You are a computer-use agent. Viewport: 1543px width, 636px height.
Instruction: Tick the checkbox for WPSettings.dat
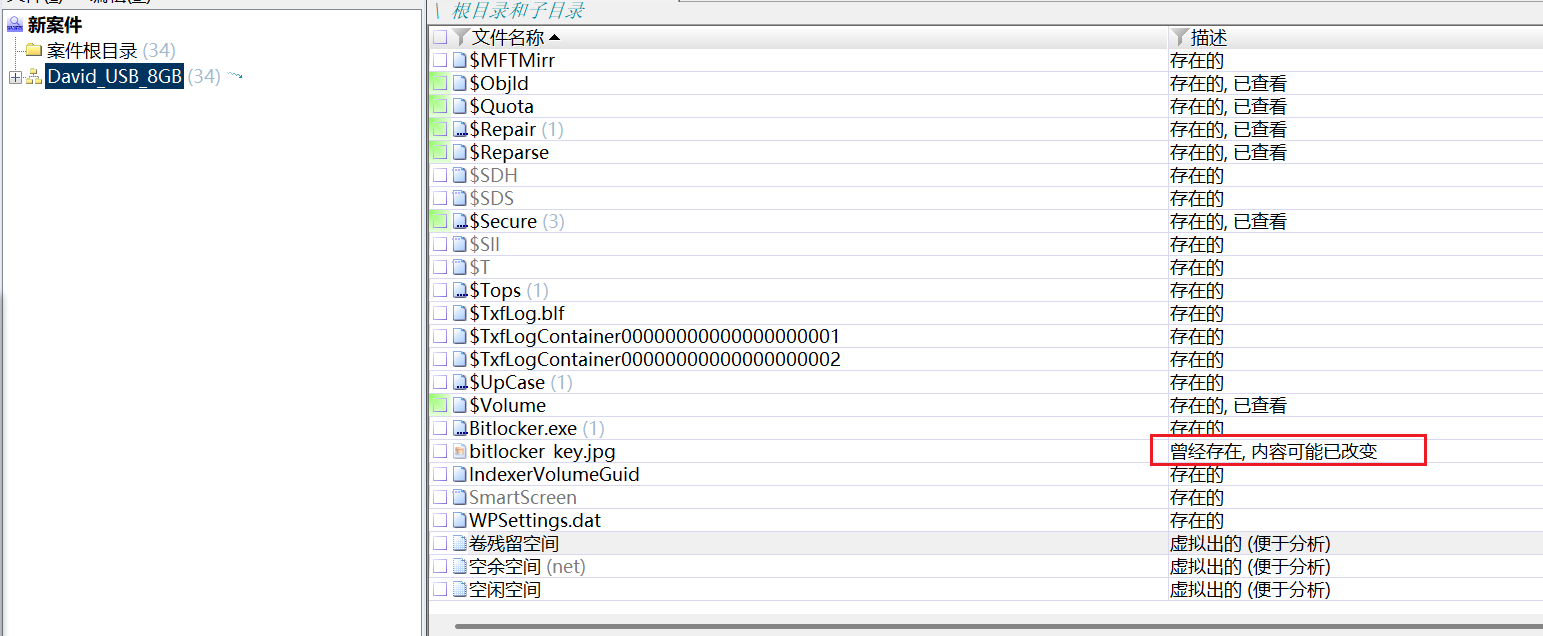[440, 521]
